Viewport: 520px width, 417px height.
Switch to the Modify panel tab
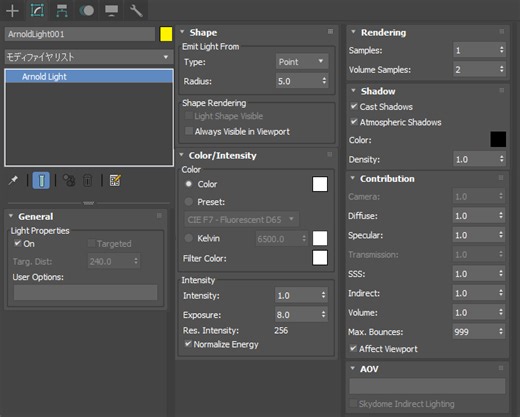(x=37, y=11)
